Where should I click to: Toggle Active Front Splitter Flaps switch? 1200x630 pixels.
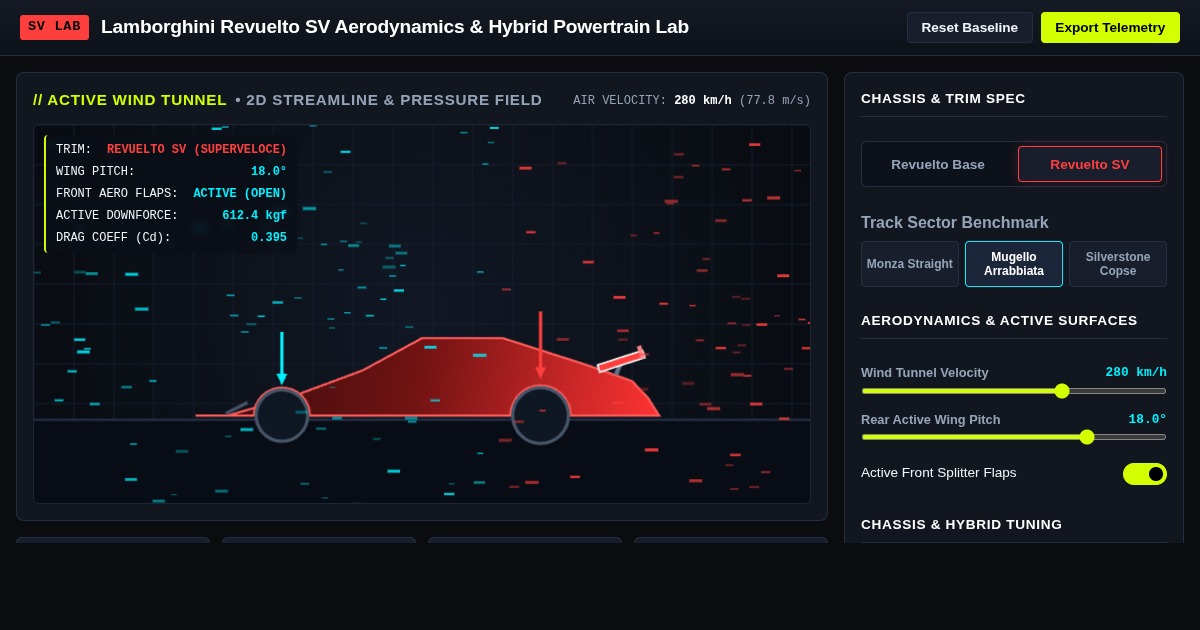[1144, 474]
